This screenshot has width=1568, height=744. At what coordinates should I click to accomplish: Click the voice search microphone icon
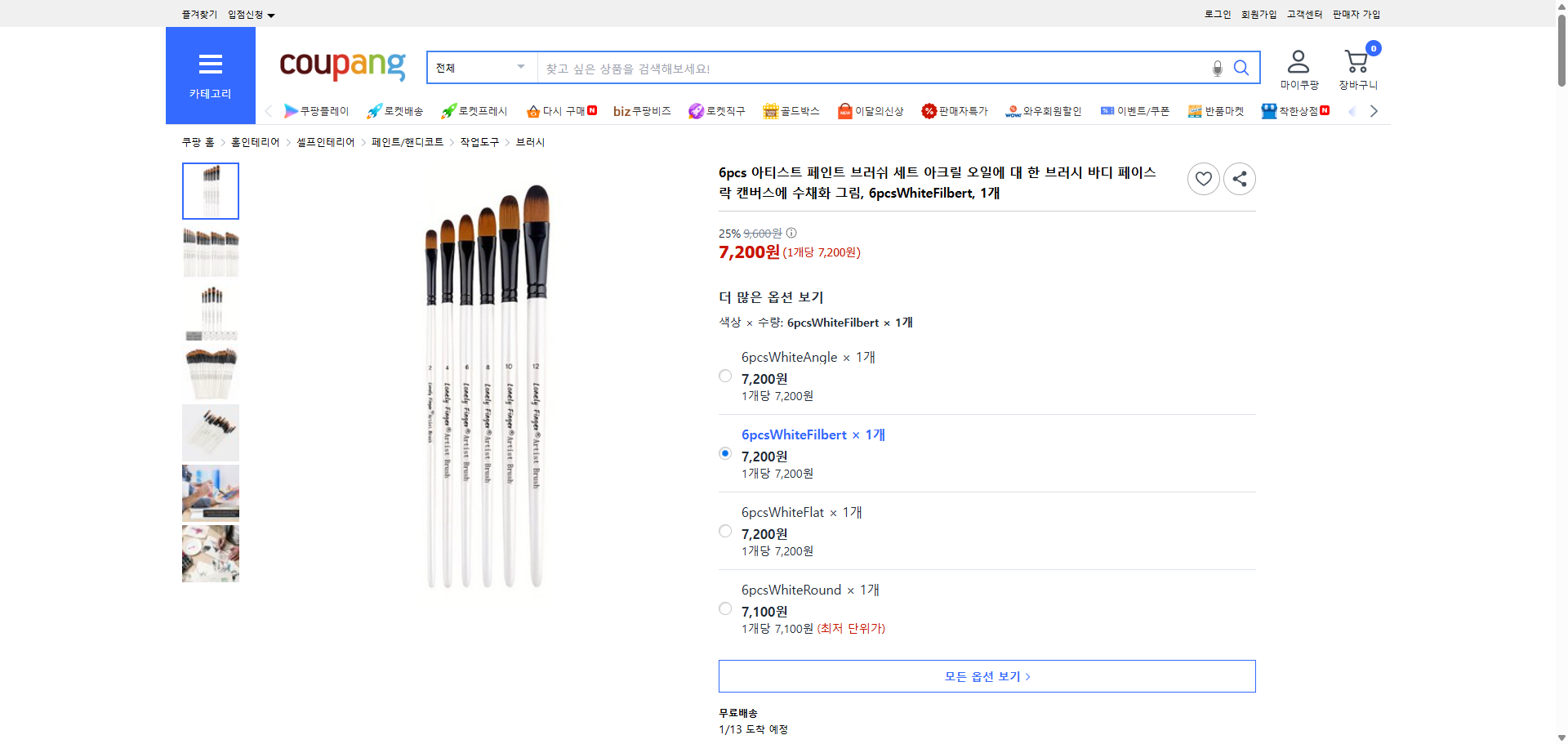(1216, 69)
